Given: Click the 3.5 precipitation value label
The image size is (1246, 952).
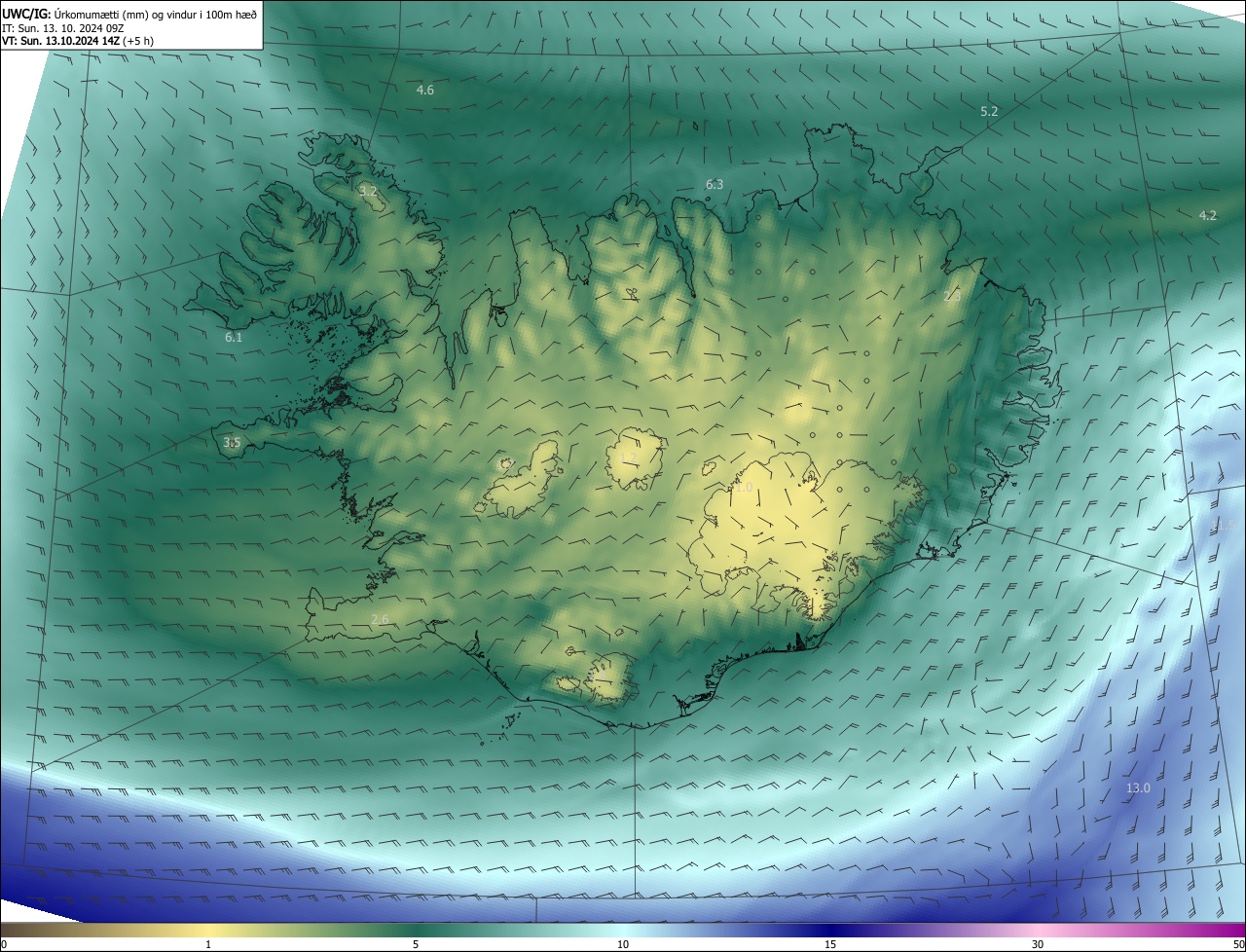Looking at the screenshot, I should tap(232, 442).
